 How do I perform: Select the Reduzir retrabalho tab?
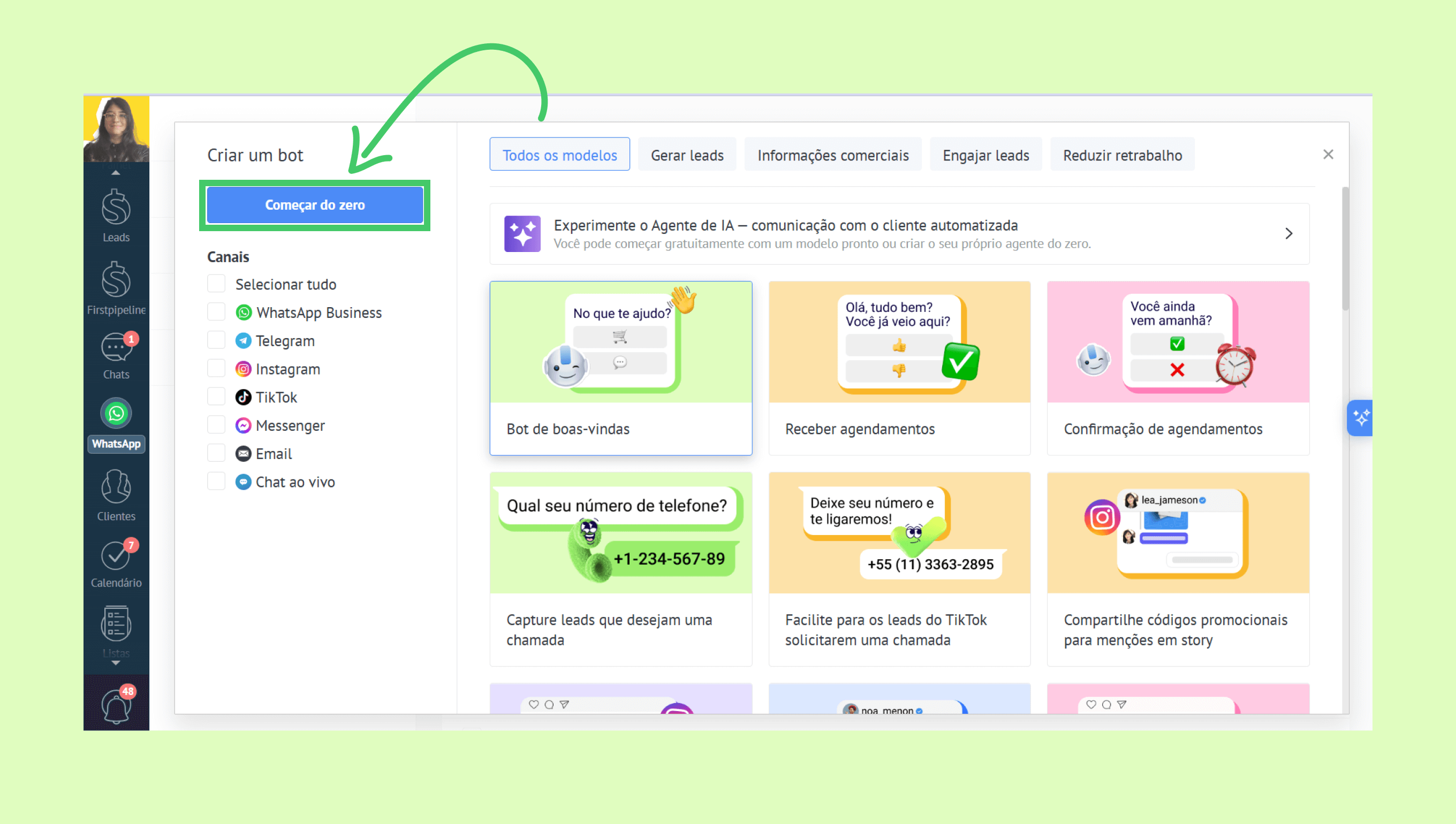coord(1122,155)
